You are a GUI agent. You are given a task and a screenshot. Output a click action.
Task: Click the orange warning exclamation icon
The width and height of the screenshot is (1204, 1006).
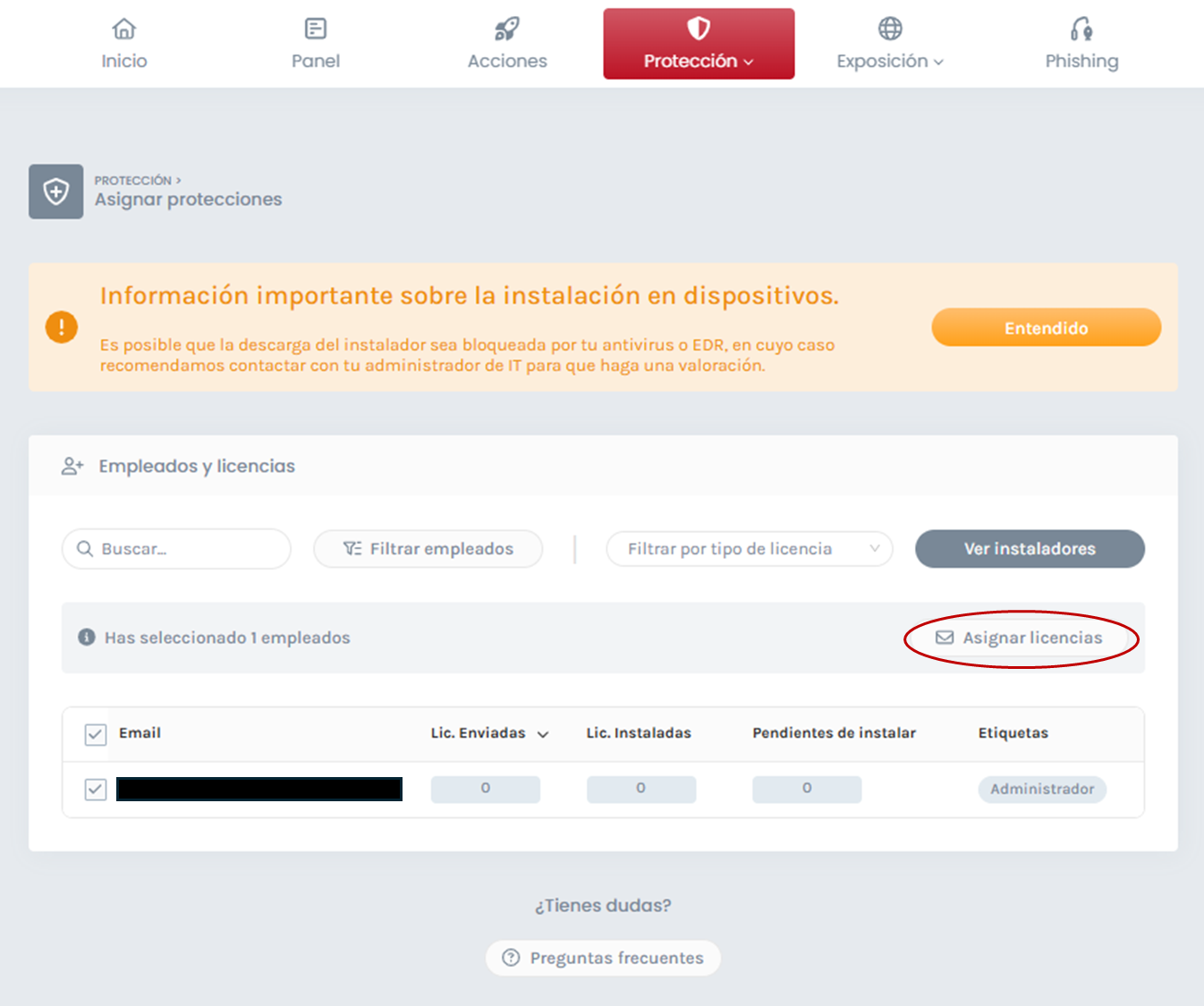(x=62, y=327)
